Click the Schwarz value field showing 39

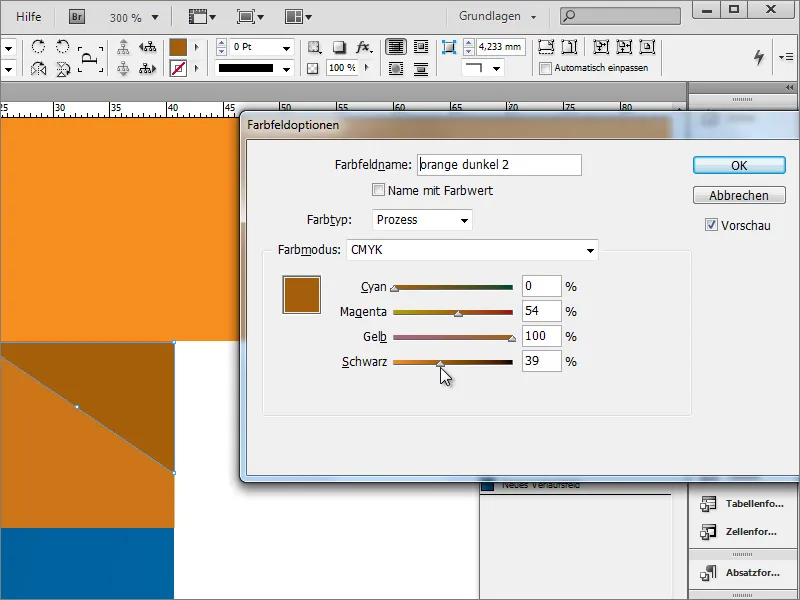541,361
